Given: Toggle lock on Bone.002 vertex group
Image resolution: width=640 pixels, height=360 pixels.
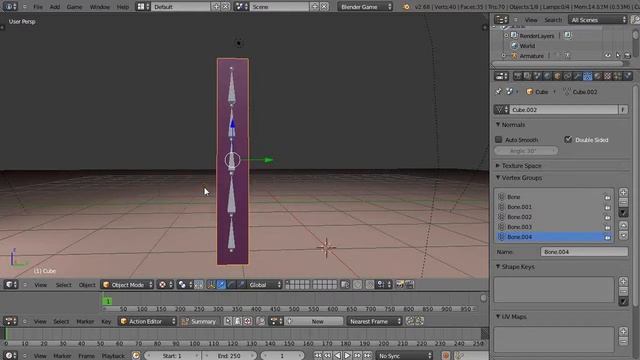Looking at the screenshot, I should pos(607,217).
